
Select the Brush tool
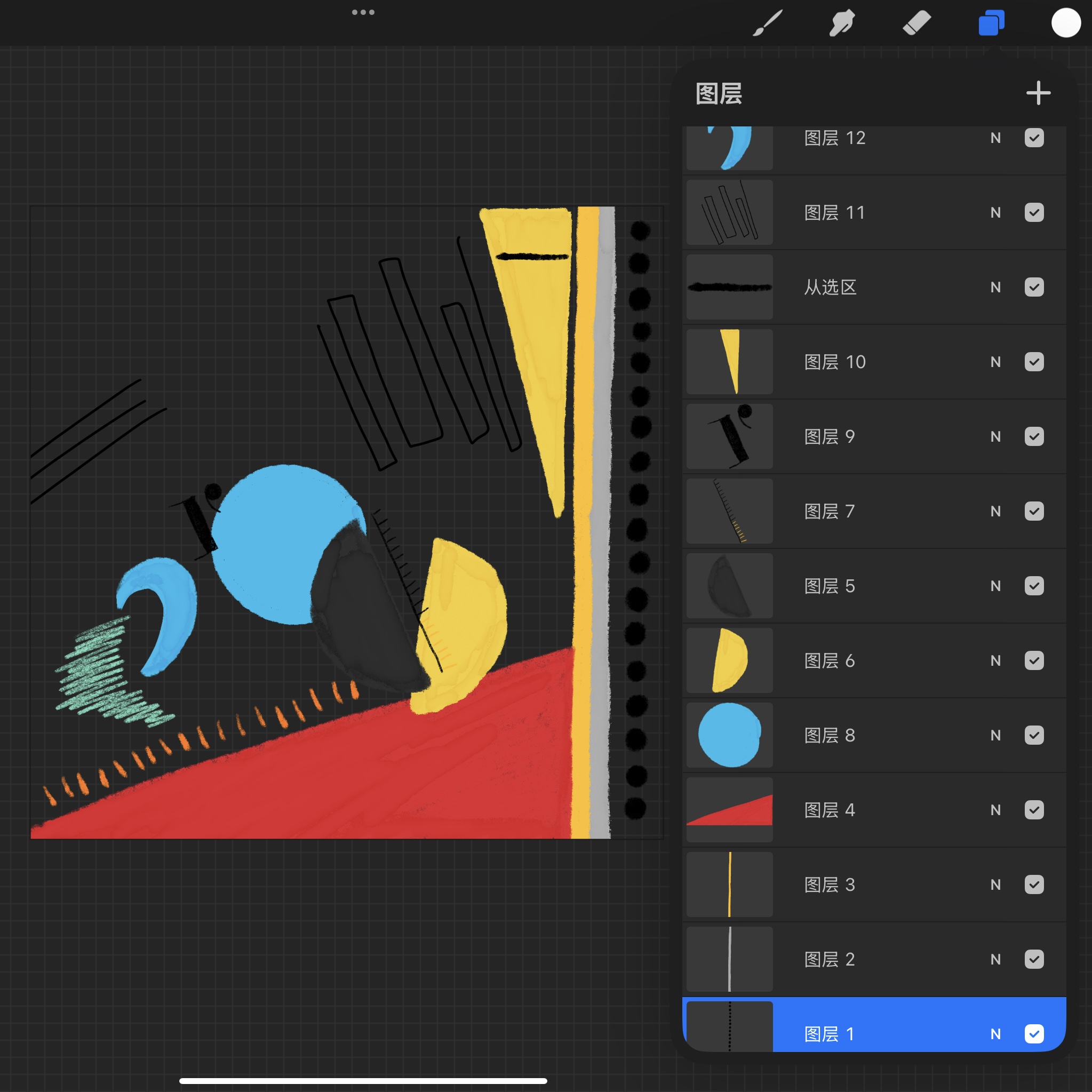coord(768,23)
